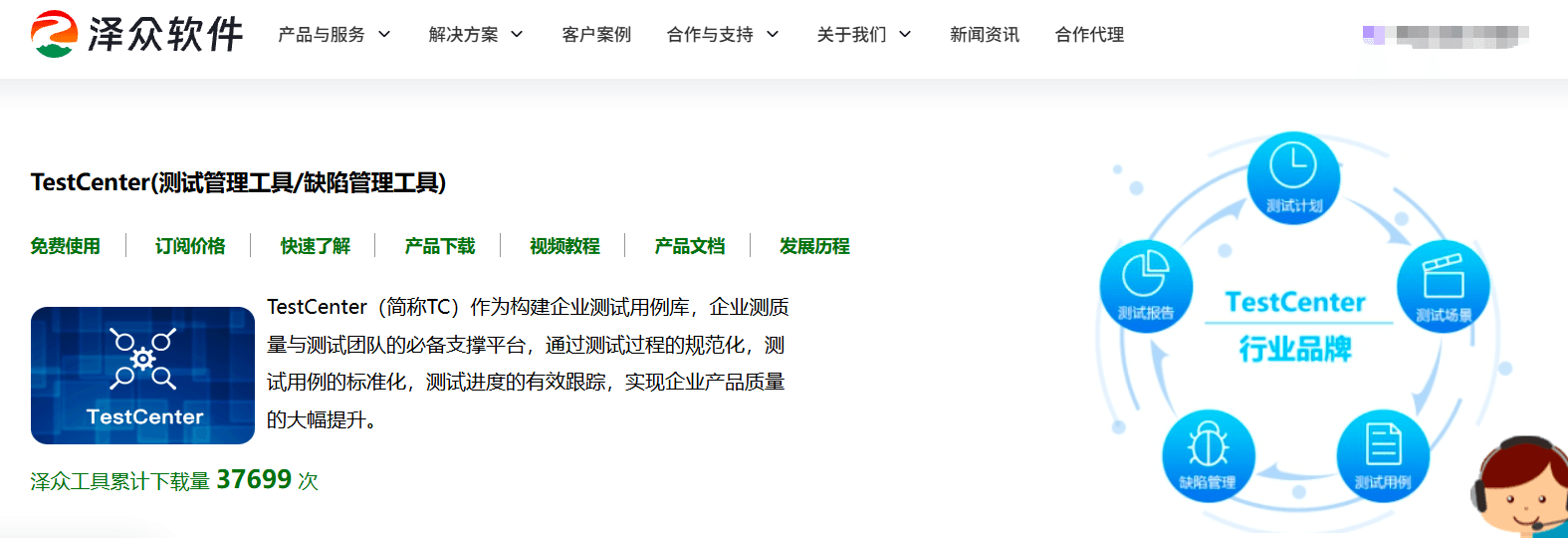Viewport: 1568px width, 538px height.
Task: Click the TestCenter product thumbnail image
Action: coord(142,376)
